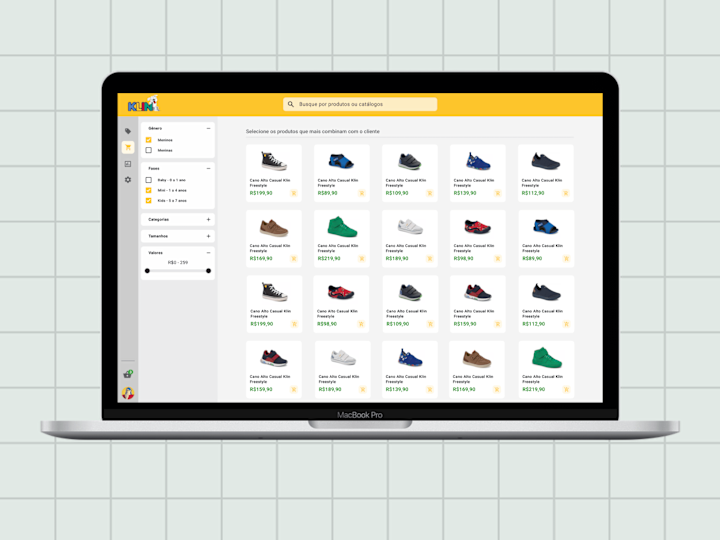Add fourth-row R$159,90 sneaker to cart

pos(293,390)
